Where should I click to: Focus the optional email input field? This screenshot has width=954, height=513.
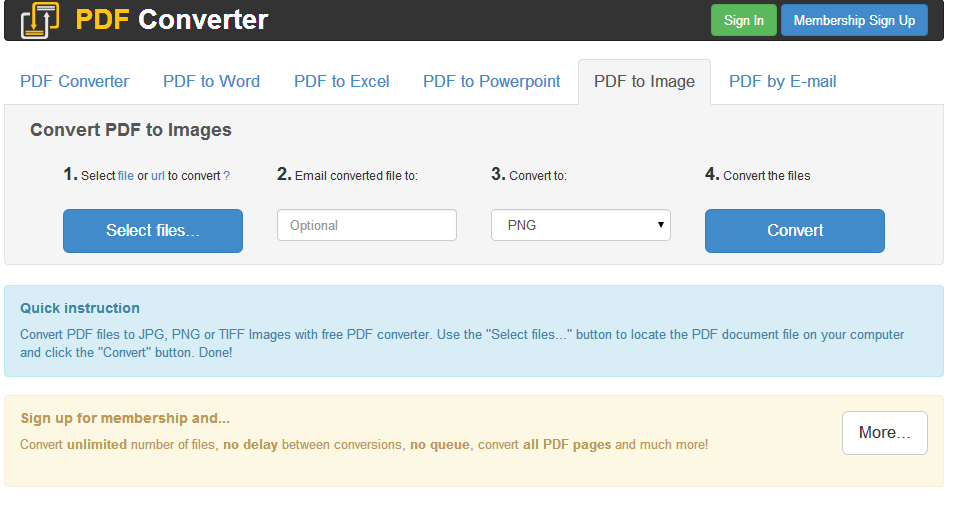point(367,225)
